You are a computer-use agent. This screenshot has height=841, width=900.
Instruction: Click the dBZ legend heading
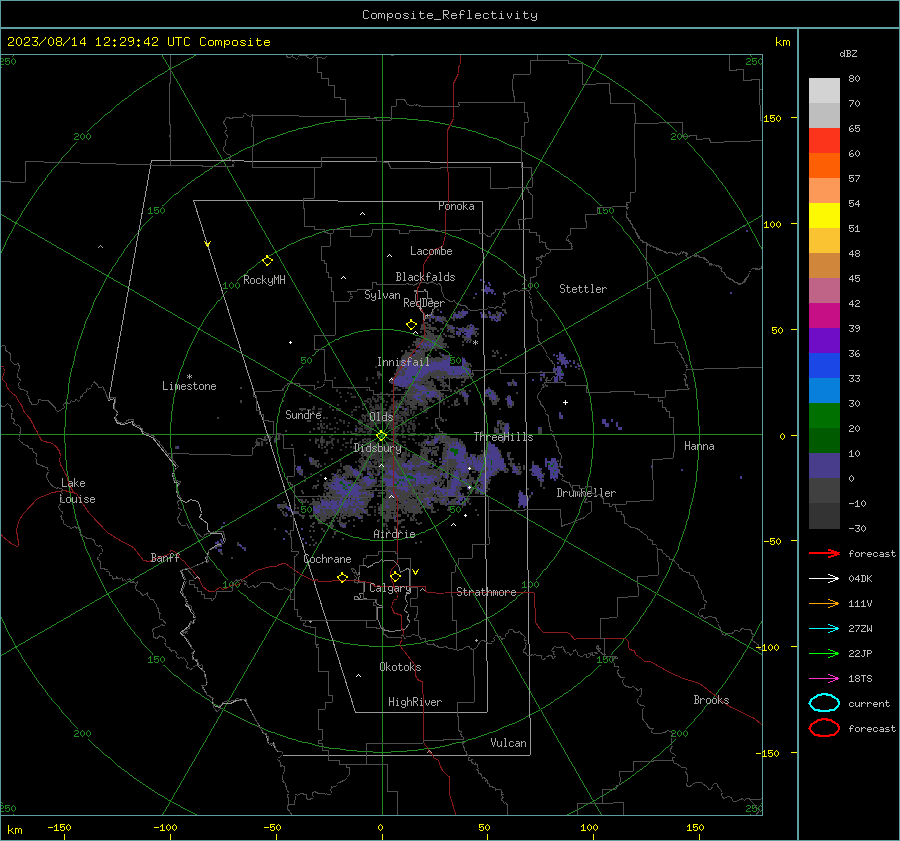848,53
